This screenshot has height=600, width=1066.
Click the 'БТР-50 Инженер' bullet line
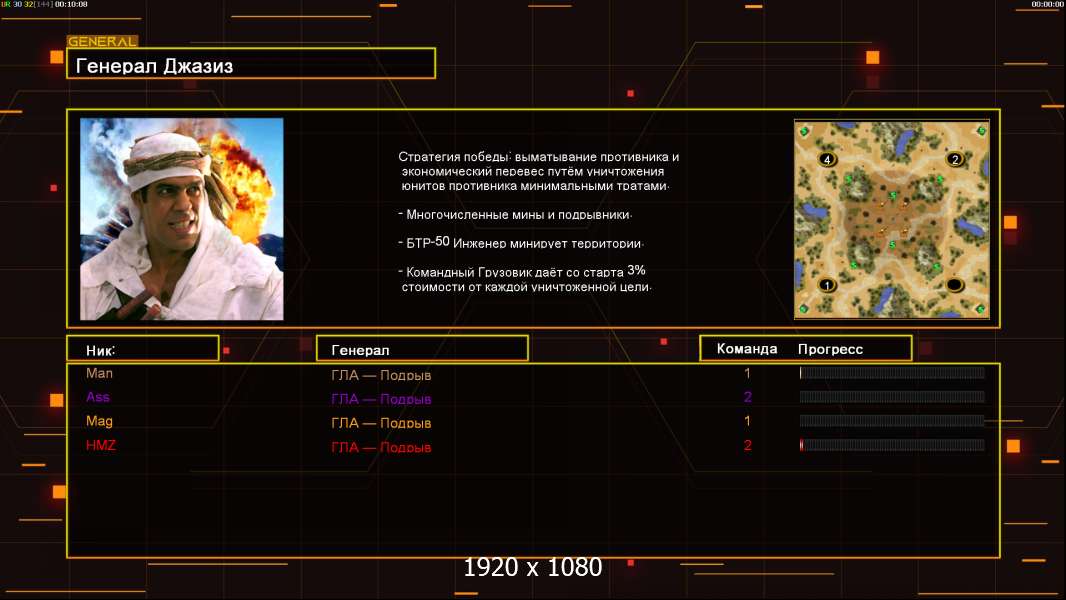[521, 243]
